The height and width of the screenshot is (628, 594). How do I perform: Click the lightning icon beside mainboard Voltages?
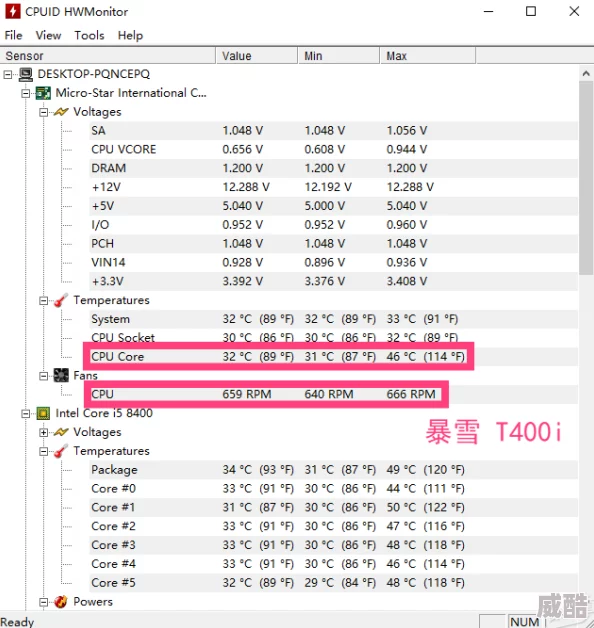[x=61, y=112]
